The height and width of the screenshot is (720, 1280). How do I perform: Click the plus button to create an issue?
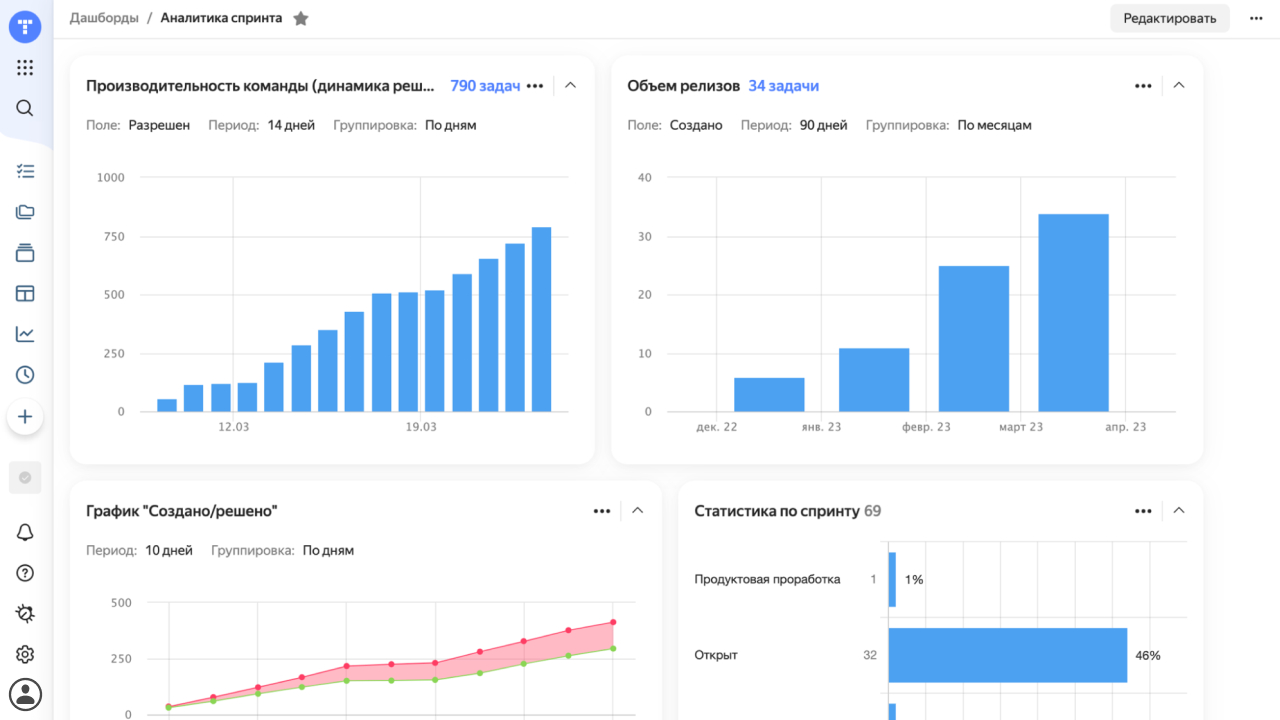(x=25, y=417)
